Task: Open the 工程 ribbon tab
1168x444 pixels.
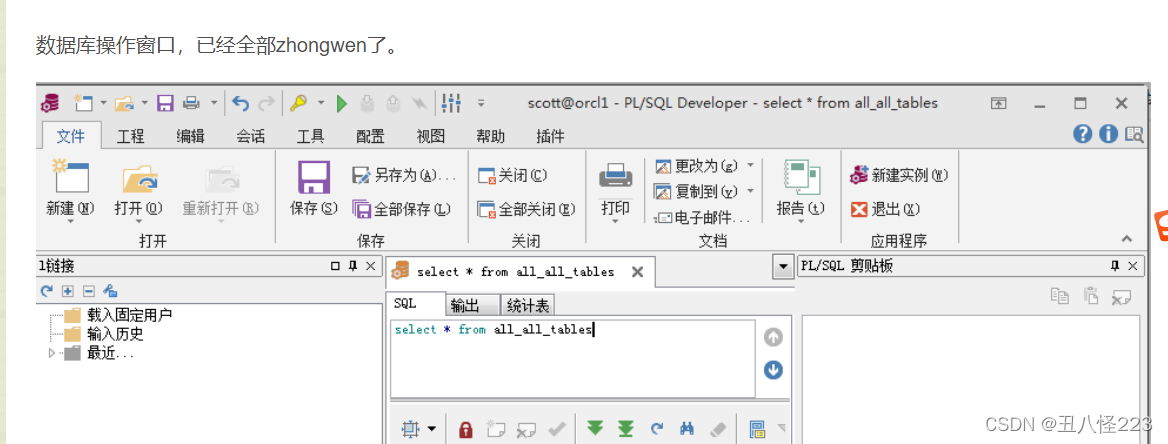Action: (131, 136)
